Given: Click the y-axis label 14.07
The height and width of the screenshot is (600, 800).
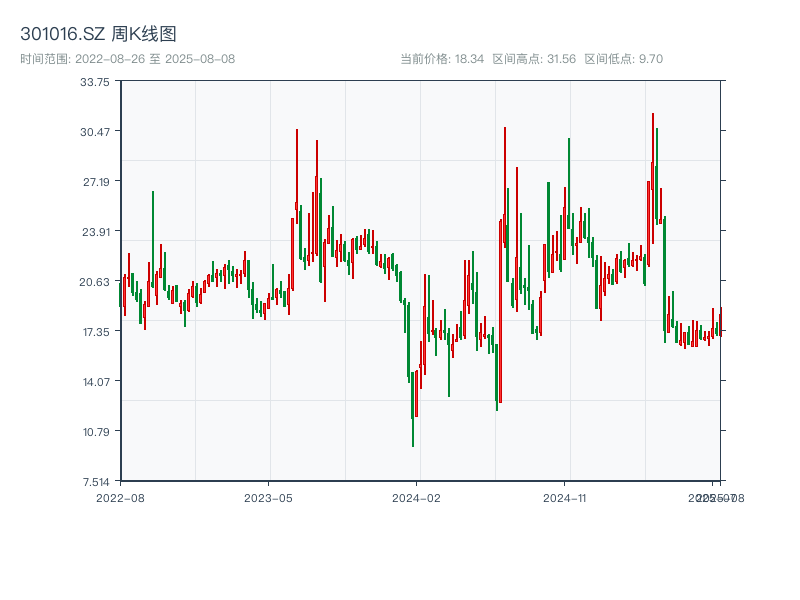Looking at the screenshot, I should click(96, 382).
